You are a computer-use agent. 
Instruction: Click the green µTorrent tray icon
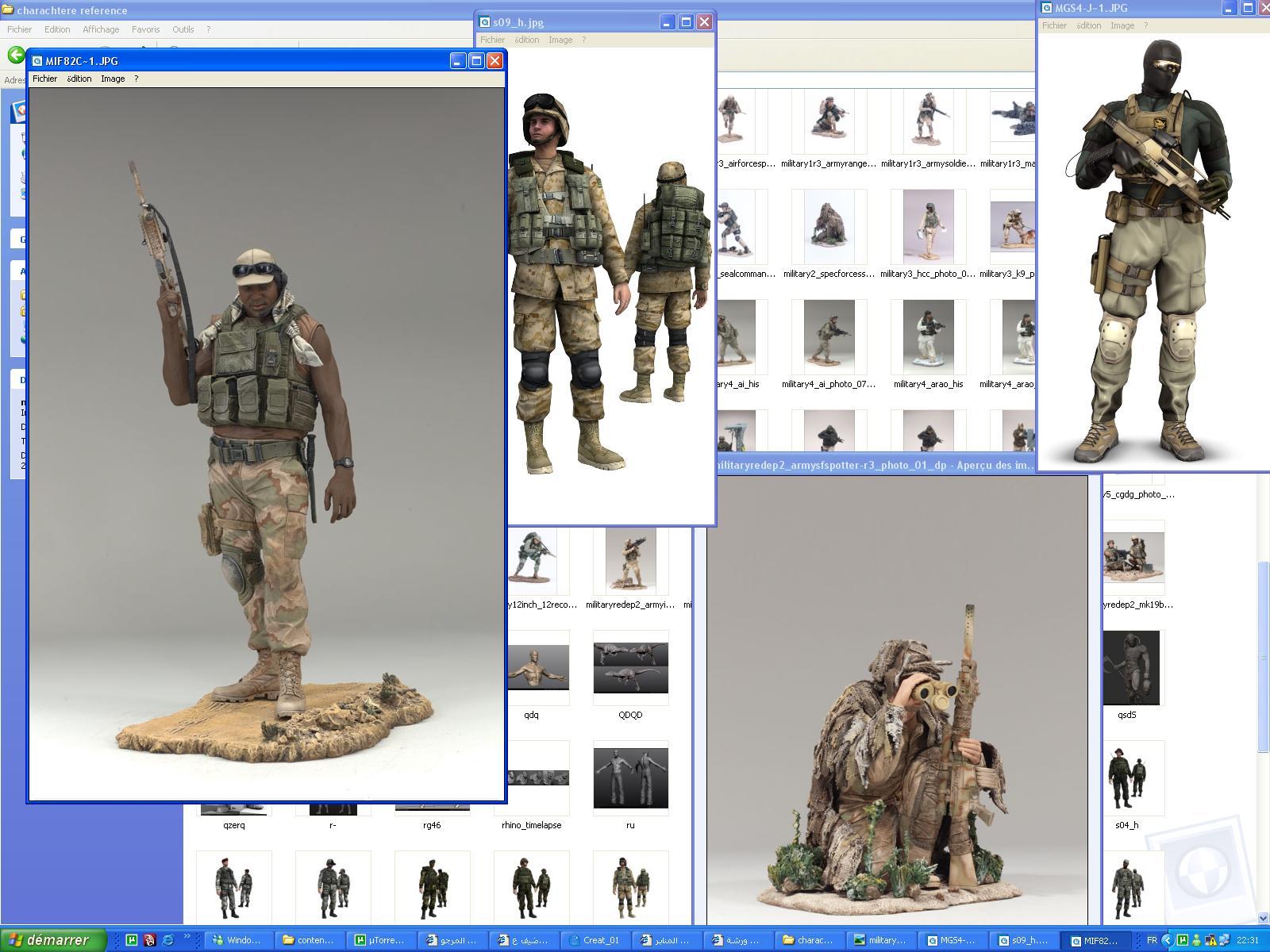click(1183, 940)
